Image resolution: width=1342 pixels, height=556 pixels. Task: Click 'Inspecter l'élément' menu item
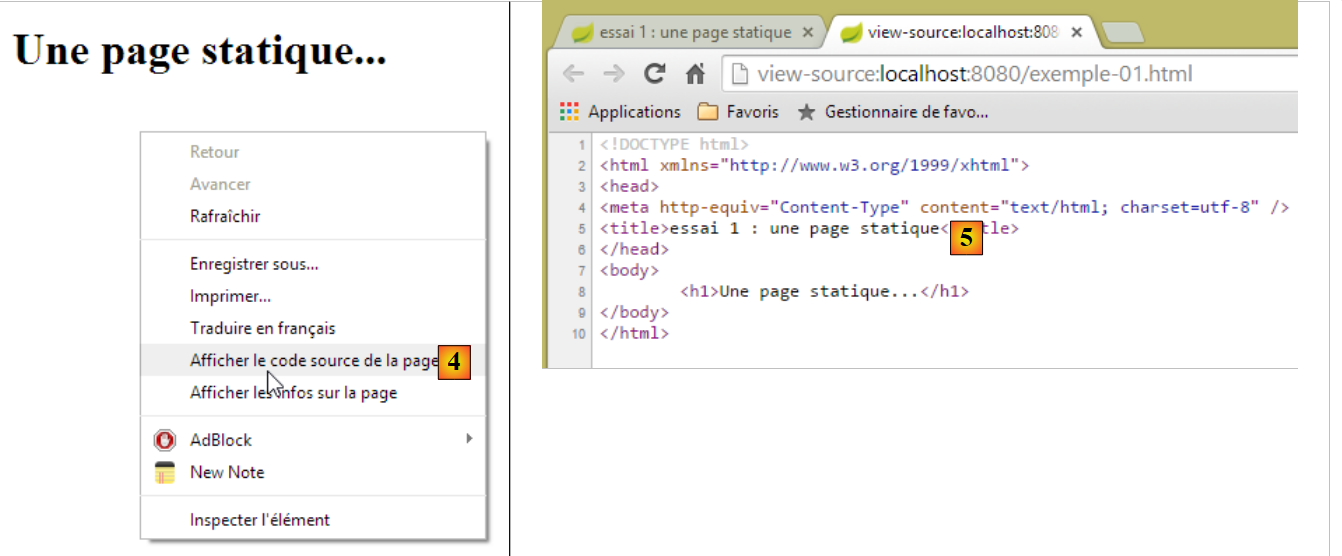(x=259, y=520)
